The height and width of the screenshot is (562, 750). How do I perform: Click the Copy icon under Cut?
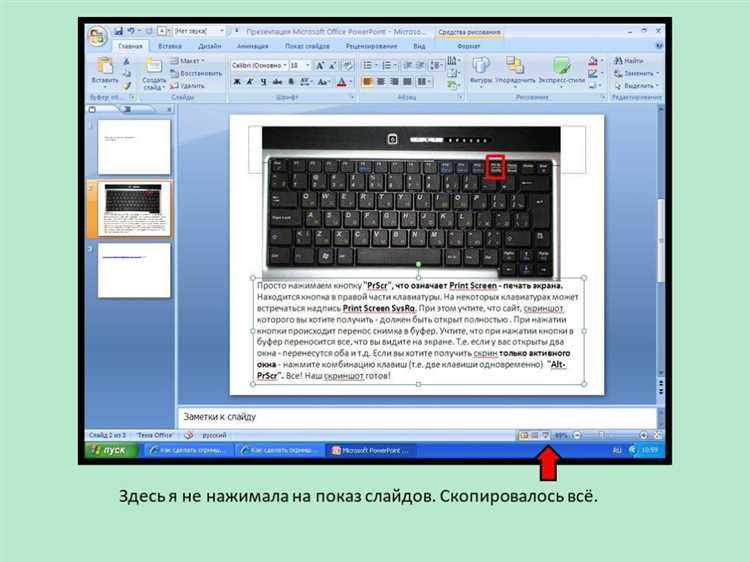[x=126, y=74]
